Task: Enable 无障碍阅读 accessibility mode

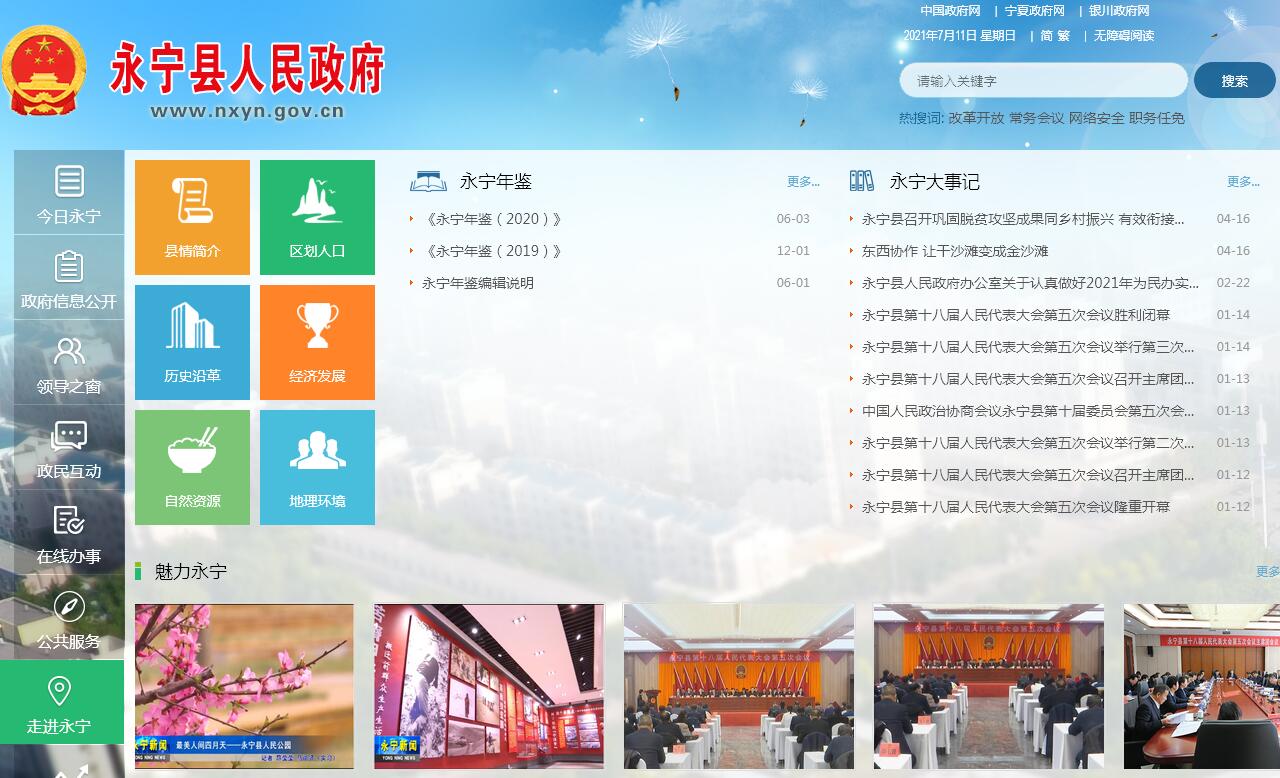Action: point(1123,36)
